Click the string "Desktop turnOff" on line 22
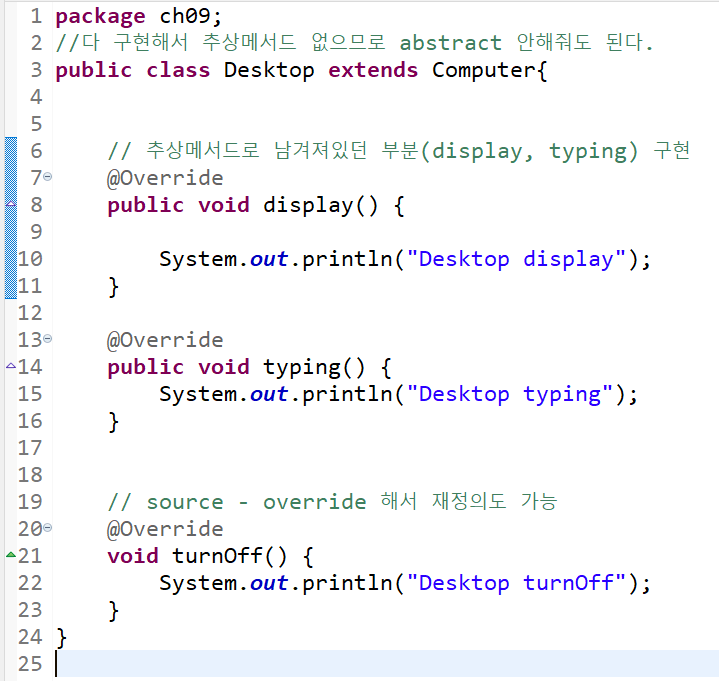 pos(517,583)
